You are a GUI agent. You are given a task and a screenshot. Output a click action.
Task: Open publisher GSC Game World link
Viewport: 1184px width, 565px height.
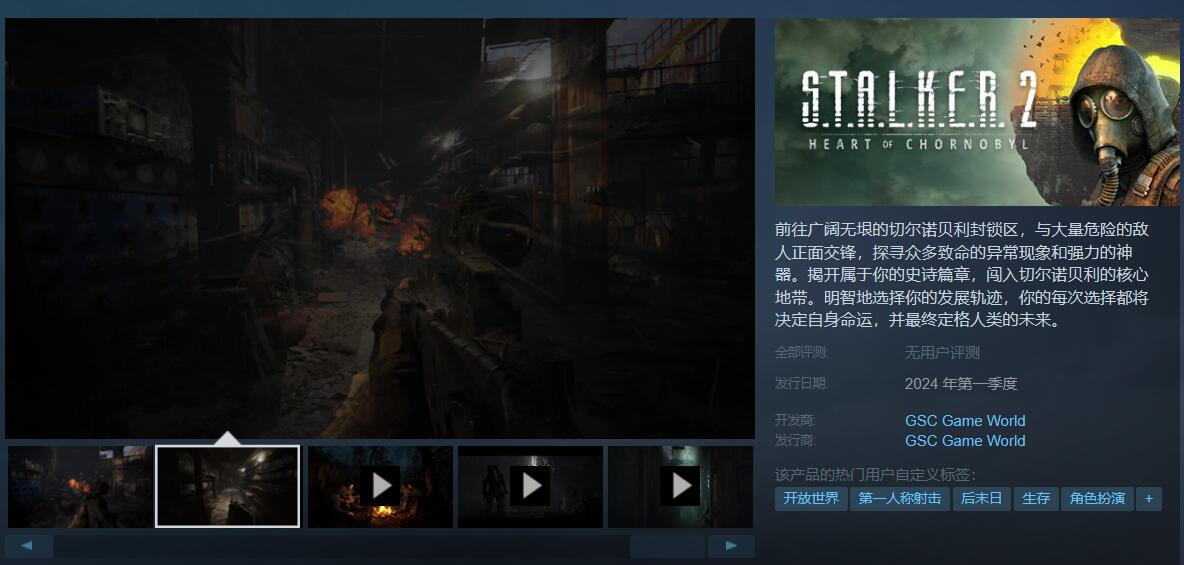pyautogui.click(x=965, y=440)
